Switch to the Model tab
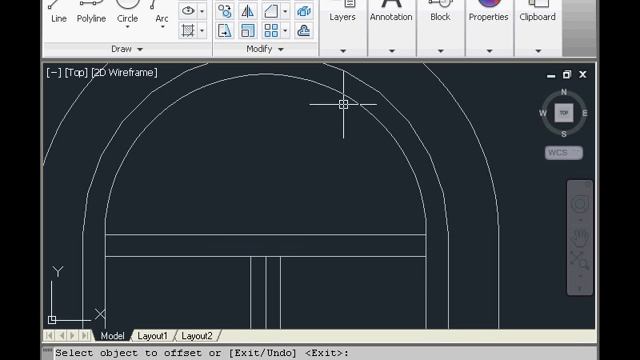The width and height of the screenshot is (640, 360). (112, 336)
